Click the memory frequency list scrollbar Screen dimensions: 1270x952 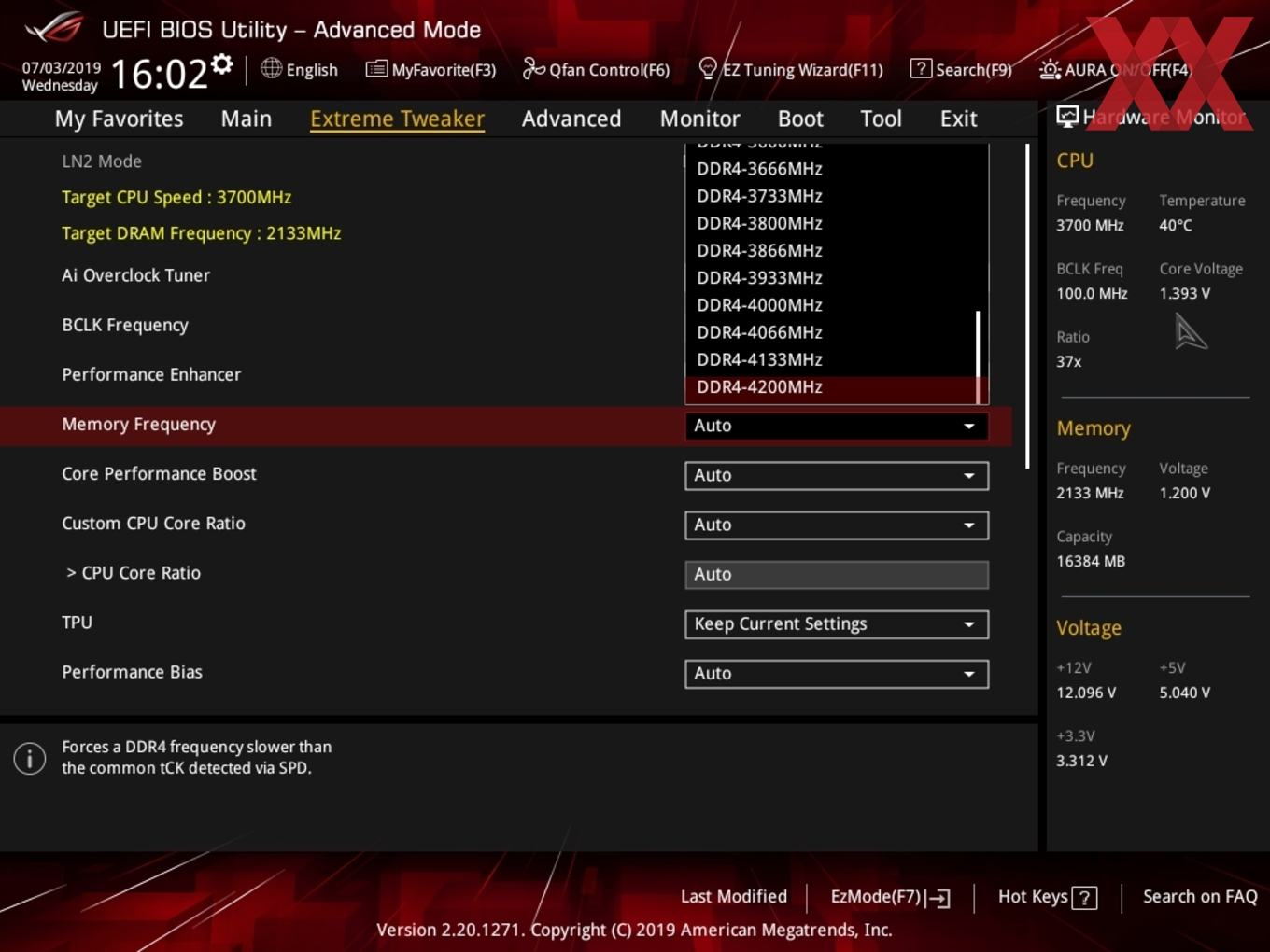[x=979, y=357]
